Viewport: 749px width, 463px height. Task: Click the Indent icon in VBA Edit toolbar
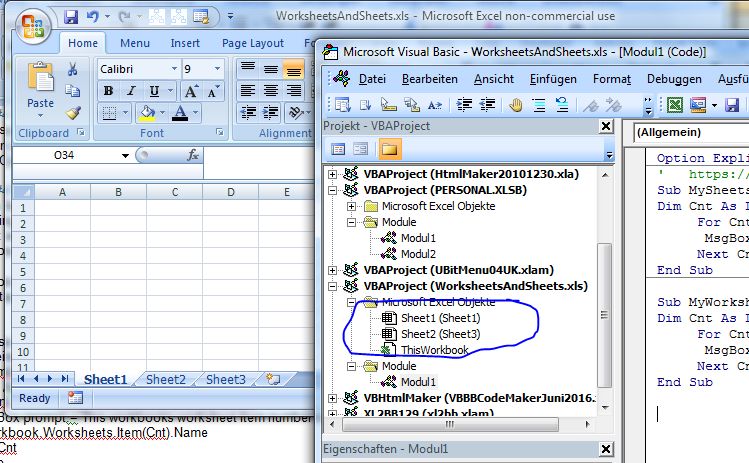pyautogui.click(x=464, y=105)
